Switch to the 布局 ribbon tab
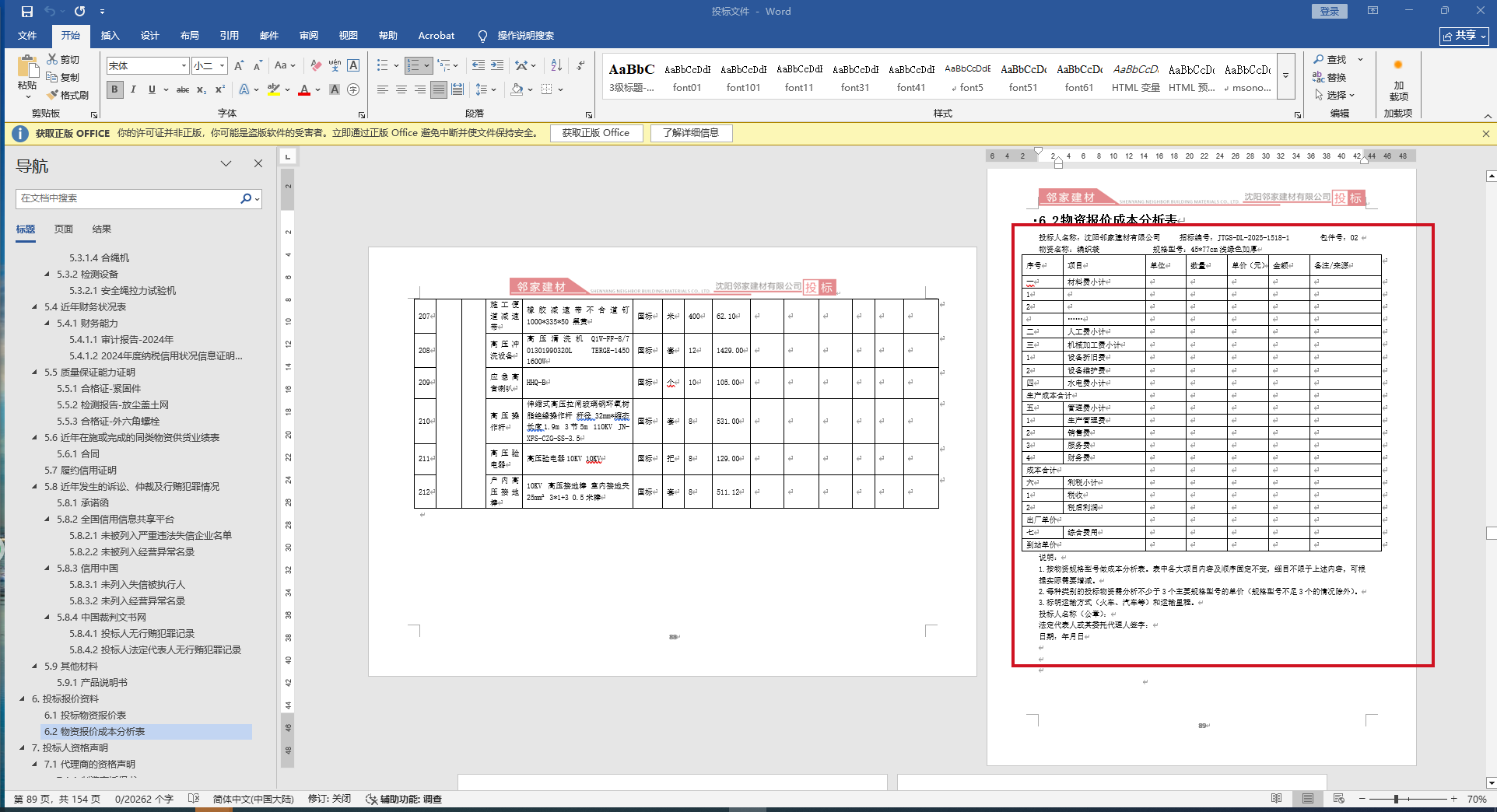 coord(189,36)
